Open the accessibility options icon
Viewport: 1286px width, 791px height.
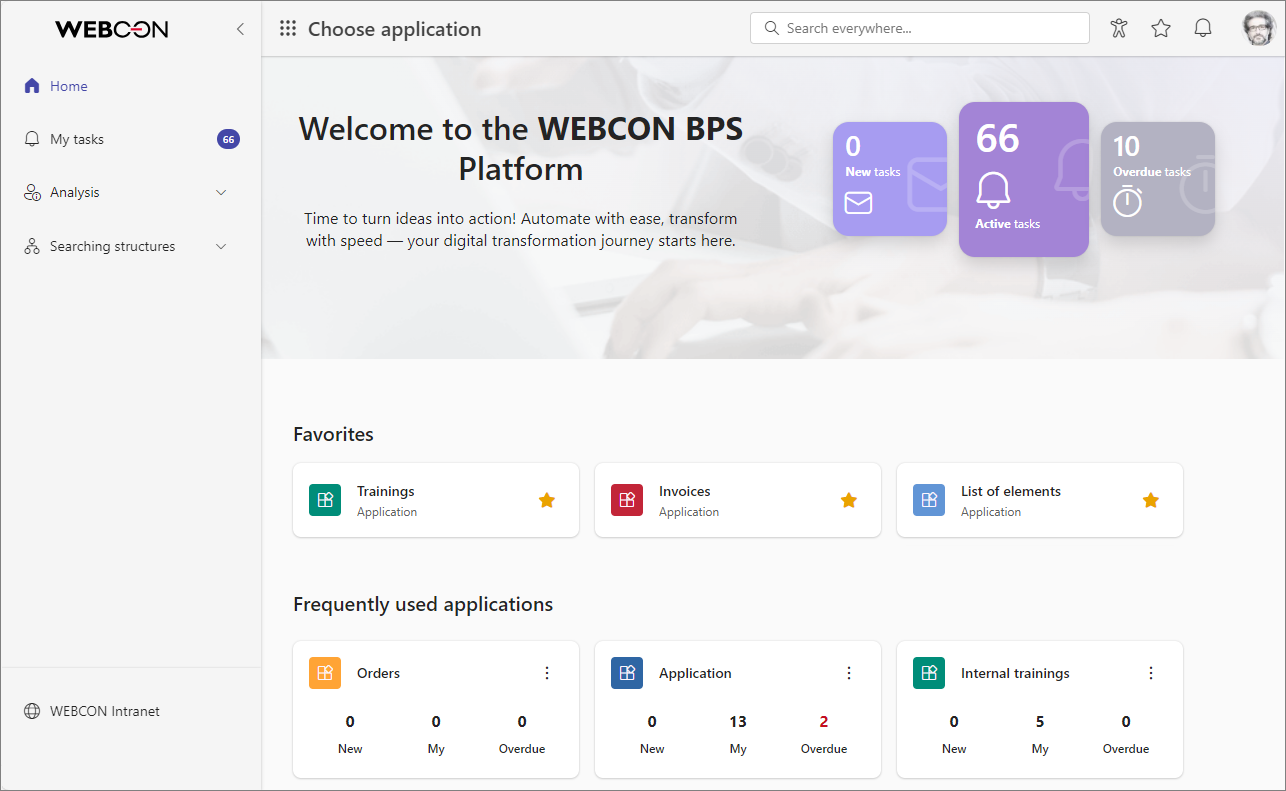[1119, 29]
